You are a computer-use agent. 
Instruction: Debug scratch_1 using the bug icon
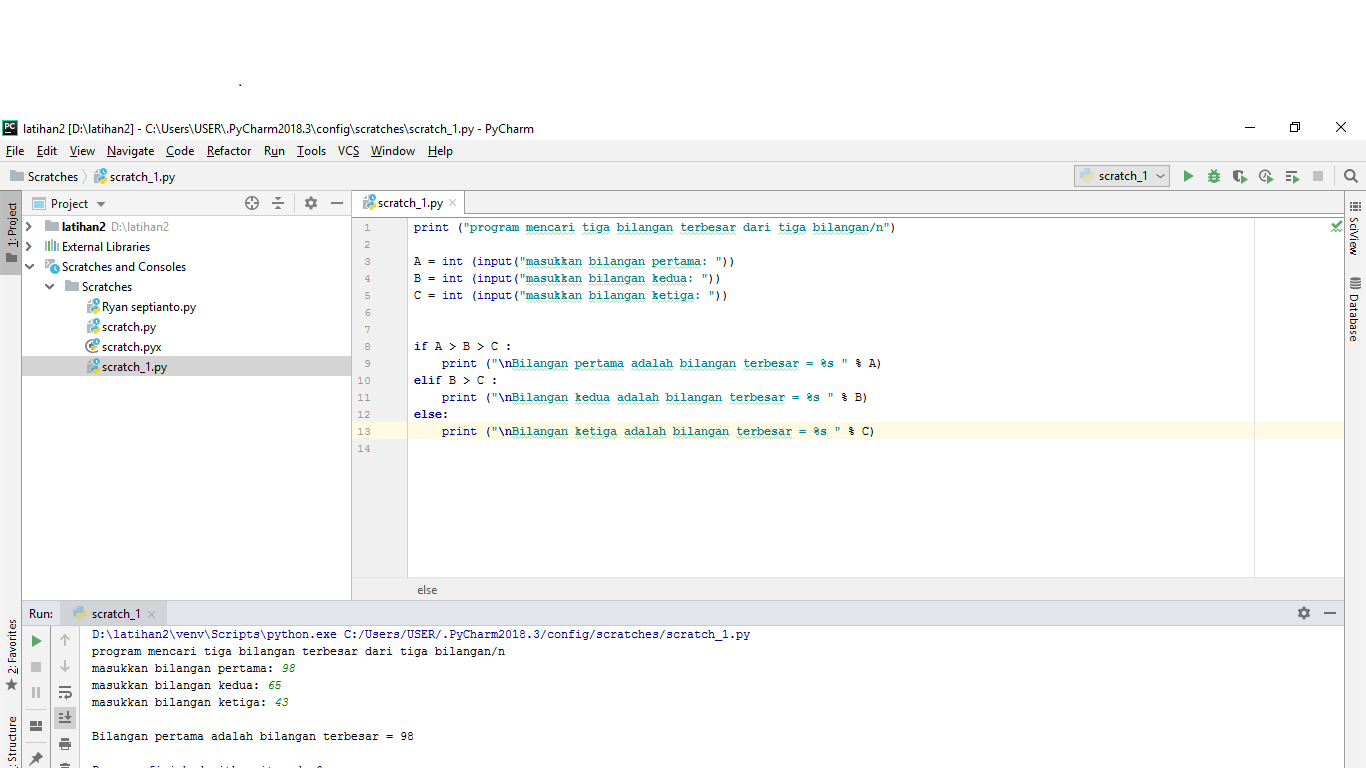(1214, 176)
